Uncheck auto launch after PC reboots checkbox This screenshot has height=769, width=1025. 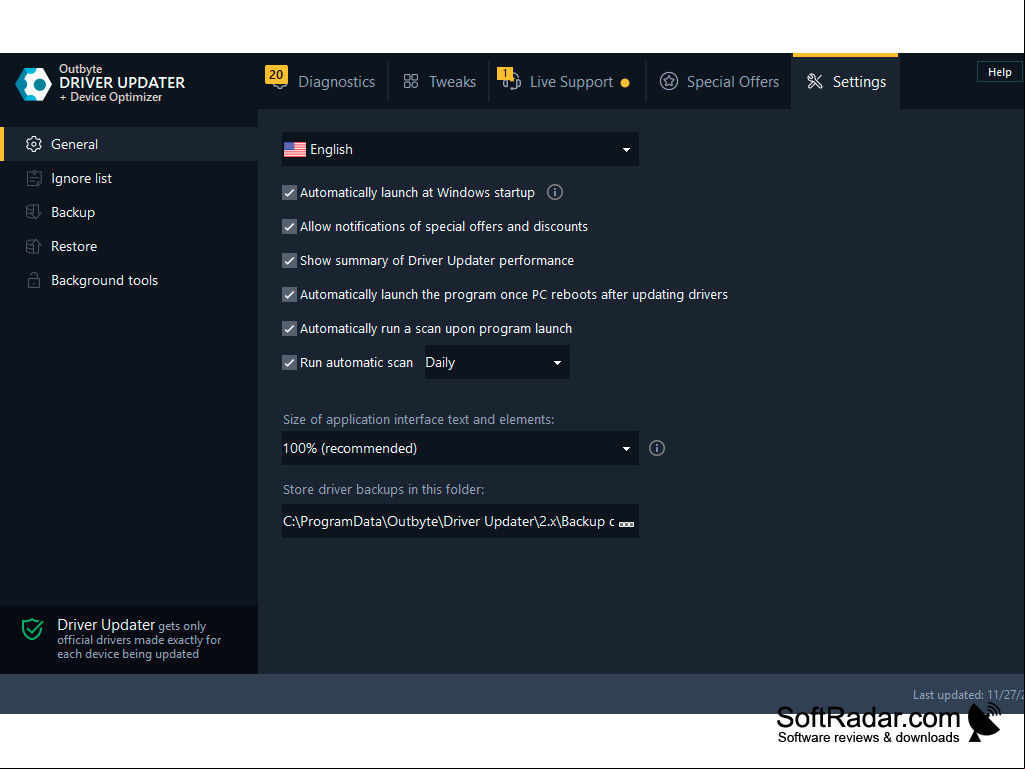pos(289,294)
